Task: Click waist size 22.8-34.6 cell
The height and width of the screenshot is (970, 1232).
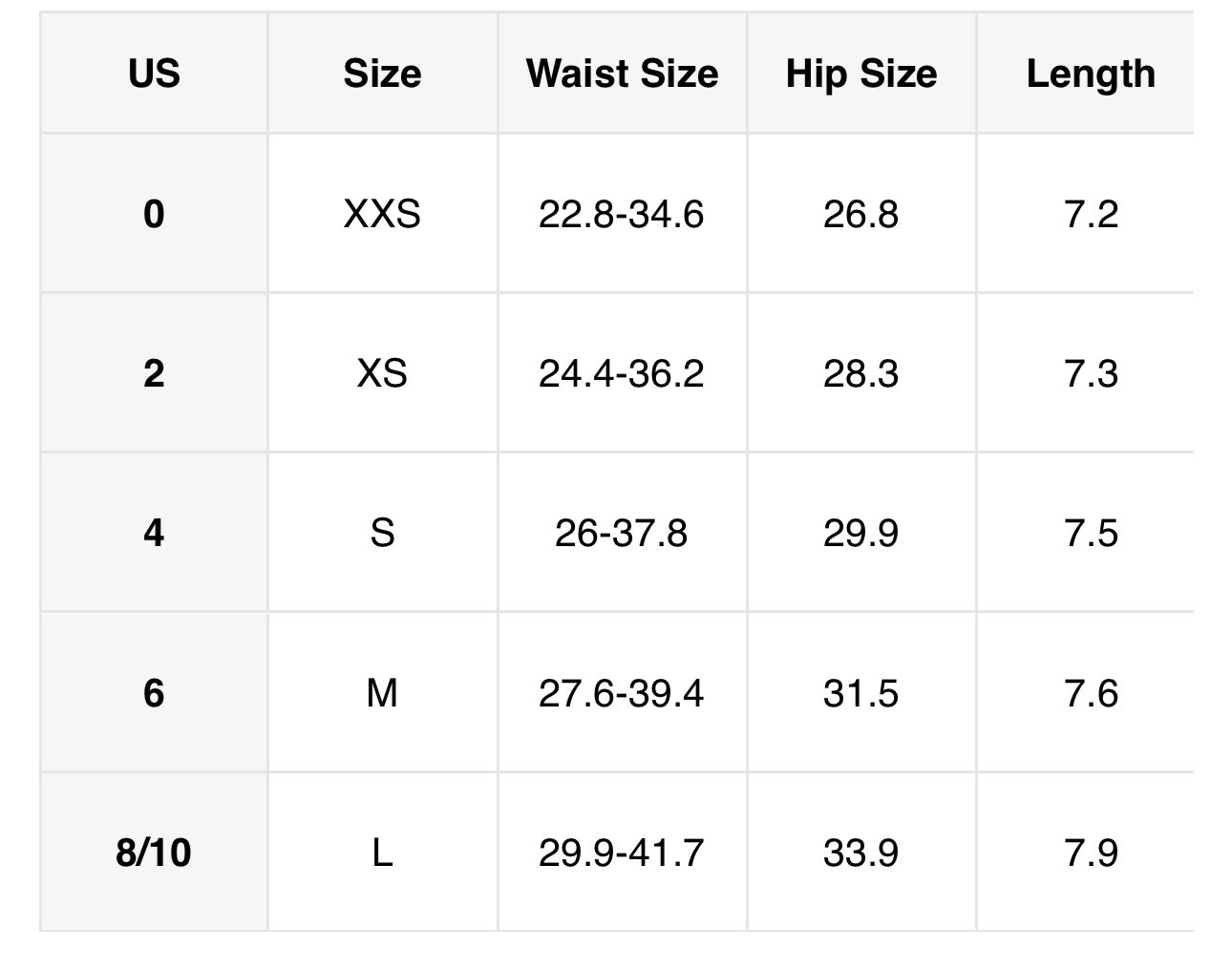Action: 622,214
